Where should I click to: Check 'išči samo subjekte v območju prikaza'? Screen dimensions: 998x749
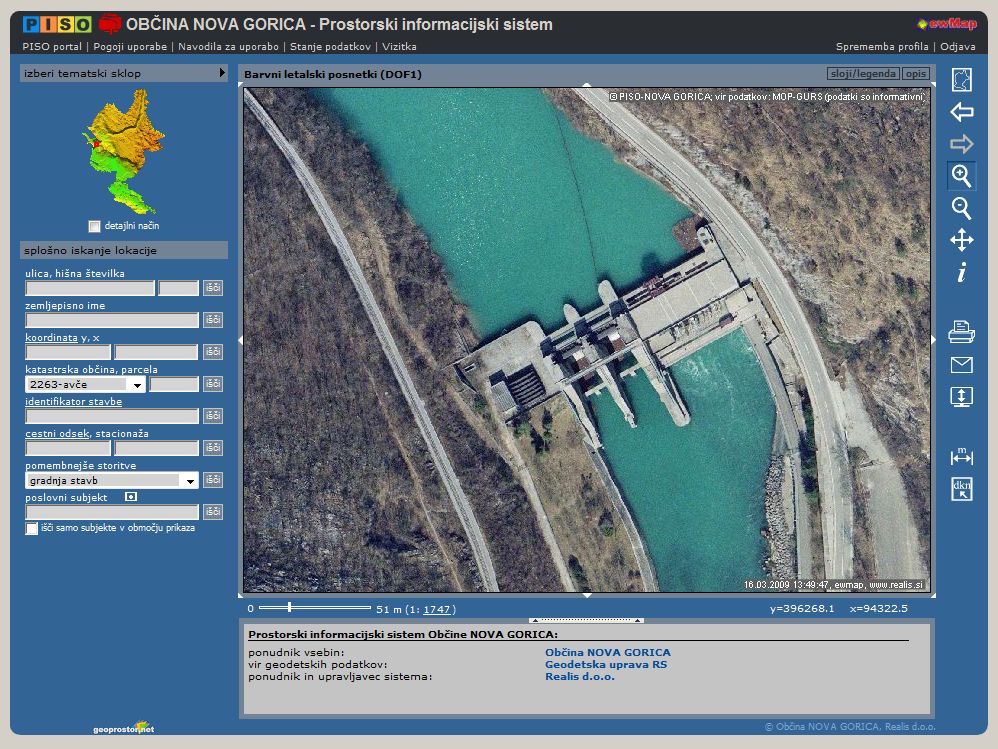point(32,528)
